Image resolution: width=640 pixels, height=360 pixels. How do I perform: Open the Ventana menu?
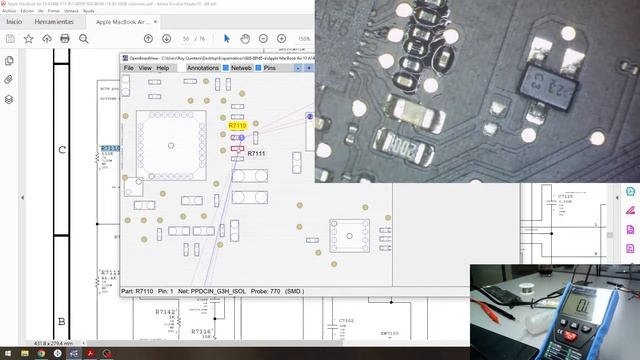[71, 11]
